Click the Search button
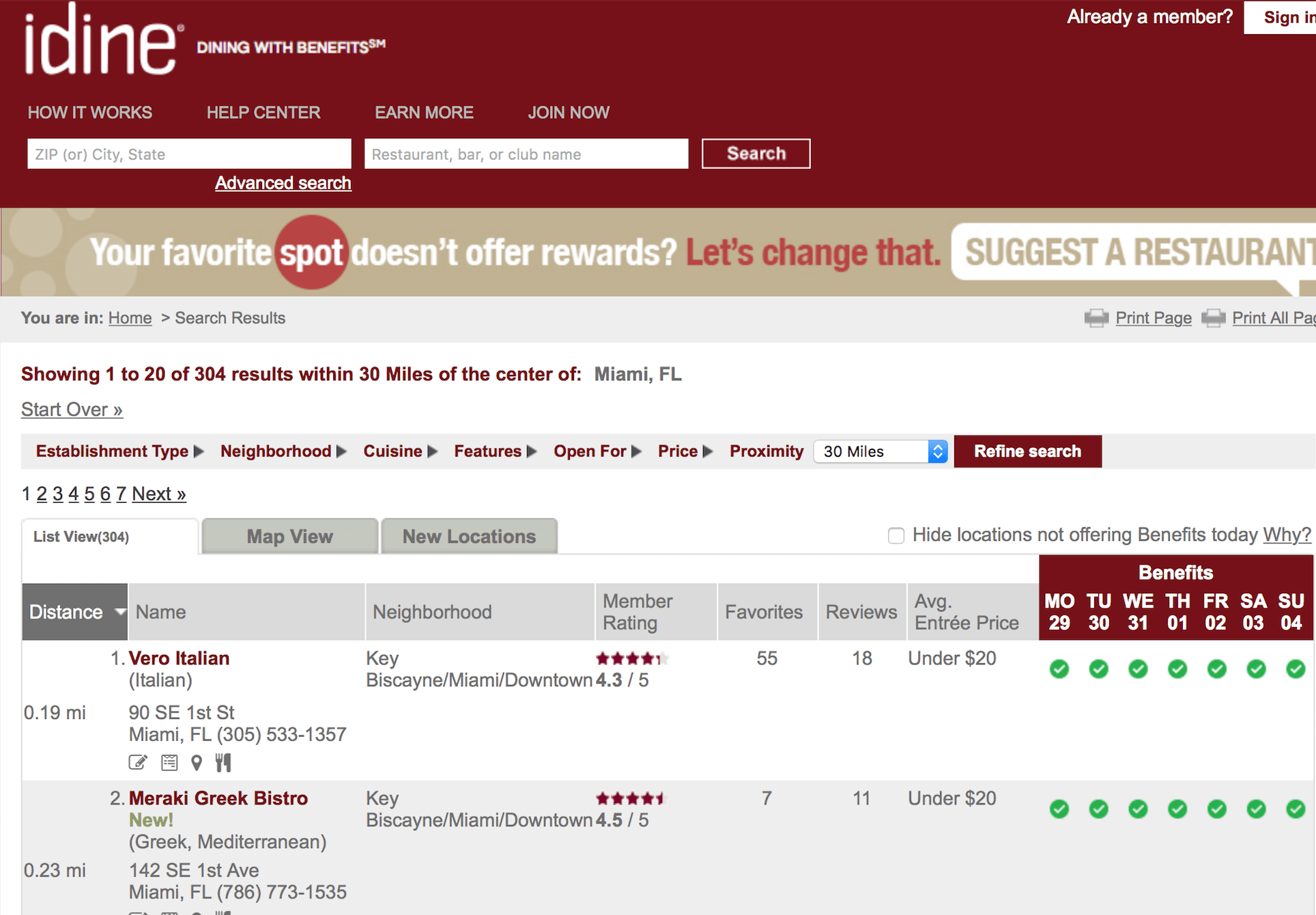 [x=756, y=154]
